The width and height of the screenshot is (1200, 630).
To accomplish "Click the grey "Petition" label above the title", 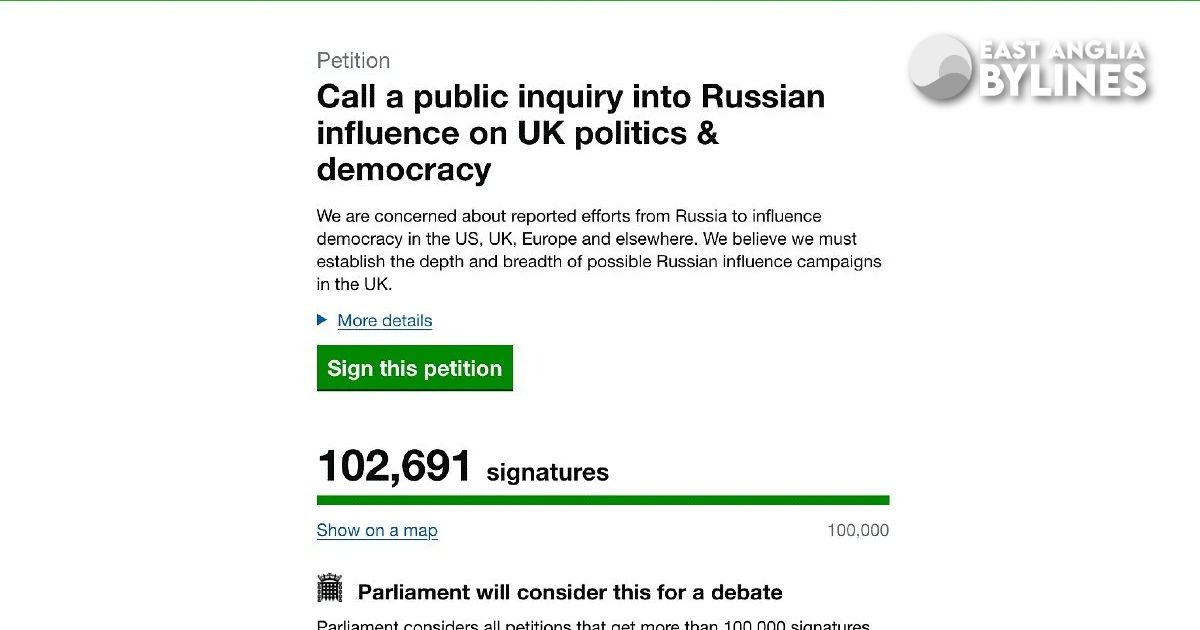I will [353, 61].
